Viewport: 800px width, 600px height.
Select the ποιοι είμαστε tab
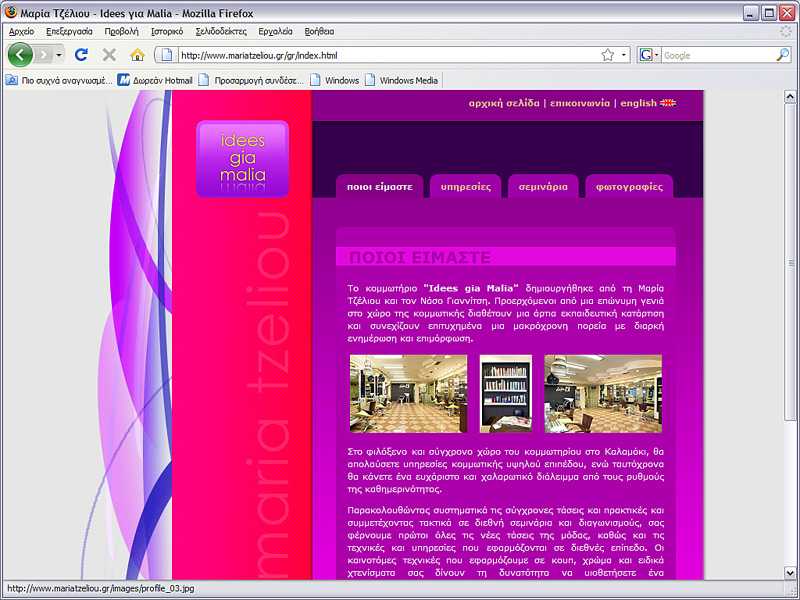click(x=380, y=187)
